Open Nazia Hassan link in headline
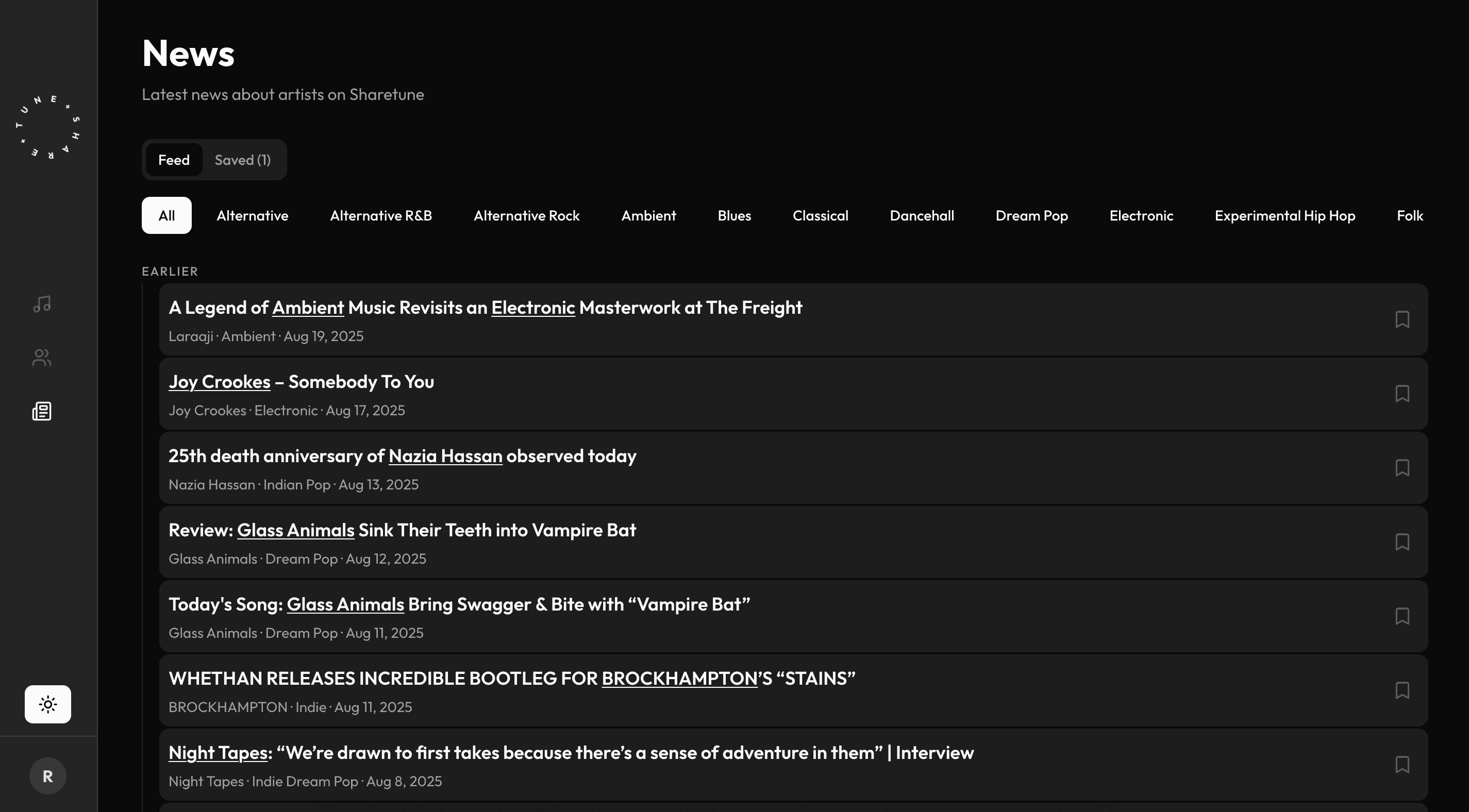Image resolution: width=1469 pixels, height=812 pixels. [x=445, y=456]
